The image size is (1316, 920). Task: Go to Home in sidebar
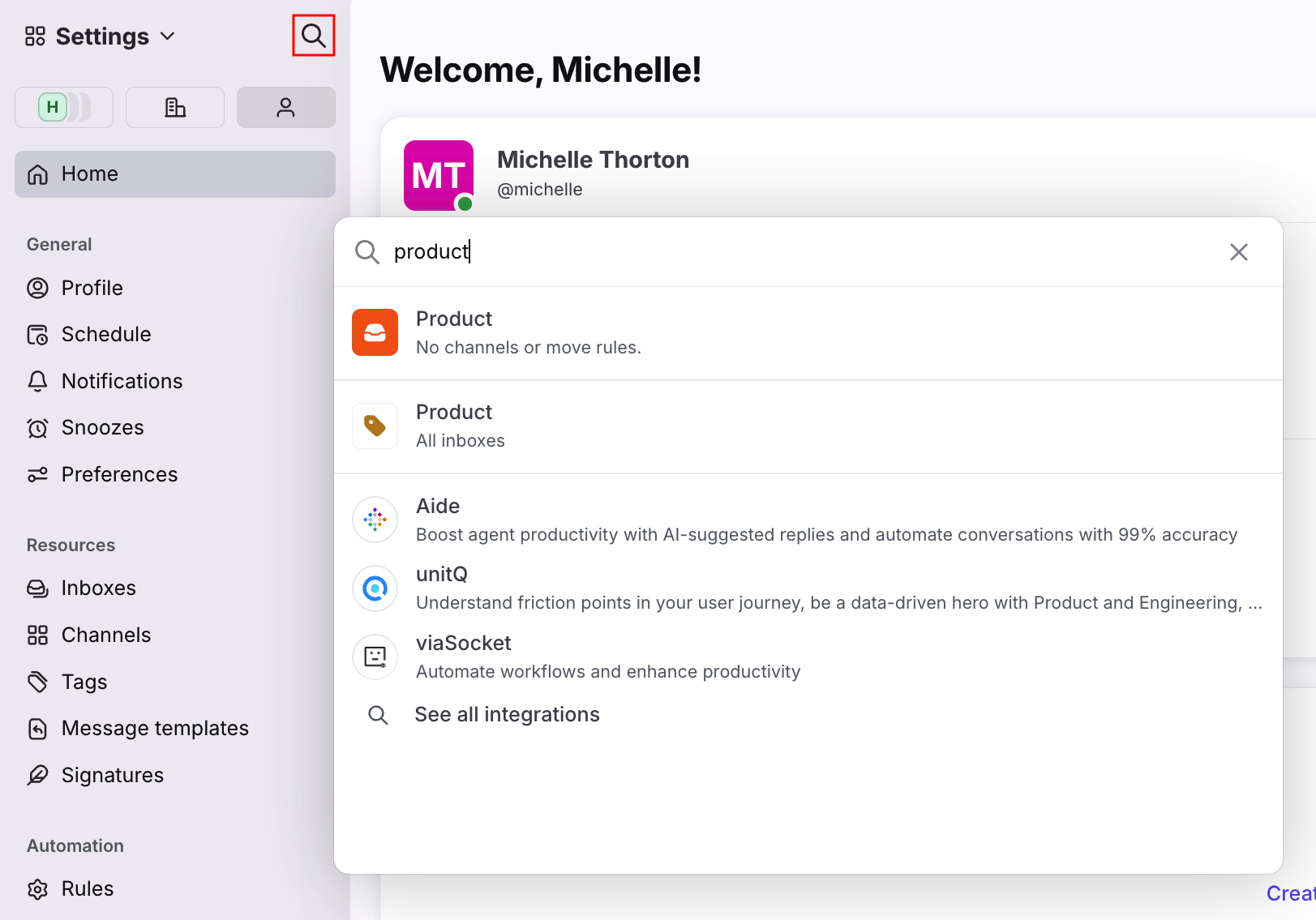click(x=175, y=174)
